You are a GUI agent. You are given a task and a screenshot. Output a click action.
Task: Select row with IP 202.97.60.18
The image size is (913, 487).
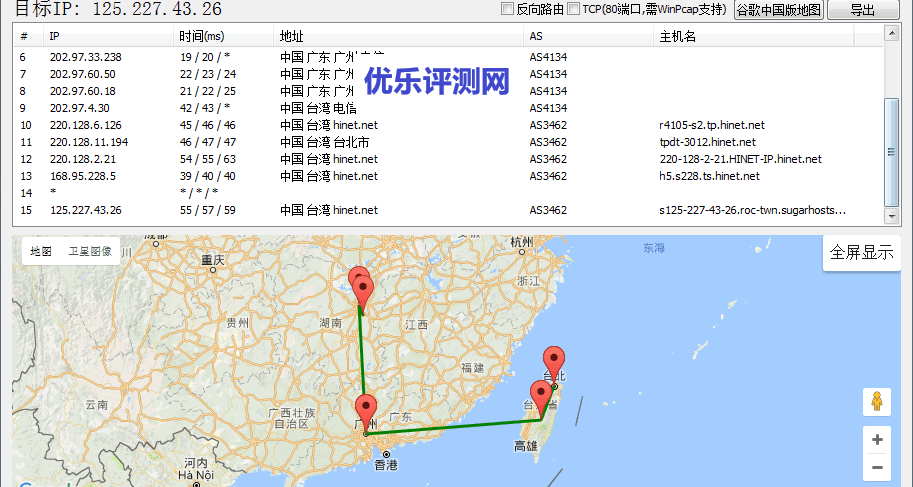(x=448, y=91)
